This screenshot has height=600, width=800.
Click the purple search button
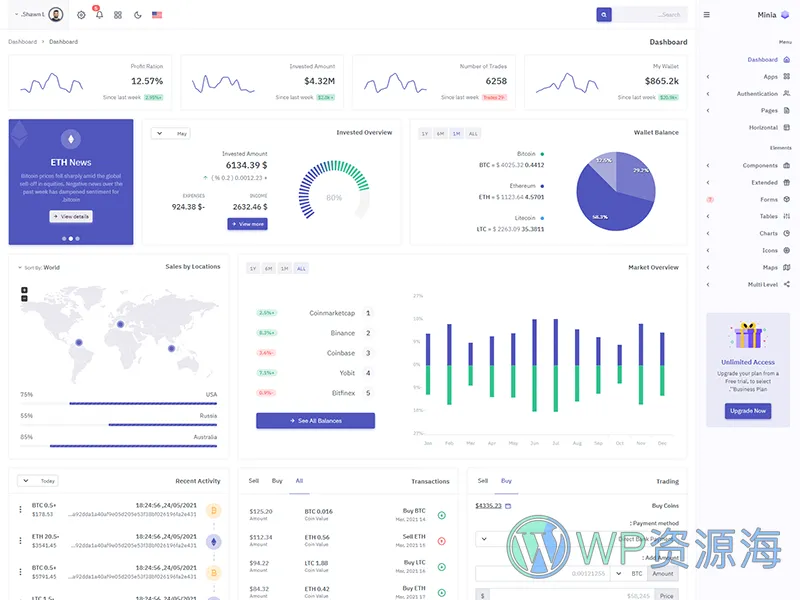click(603, 14)
